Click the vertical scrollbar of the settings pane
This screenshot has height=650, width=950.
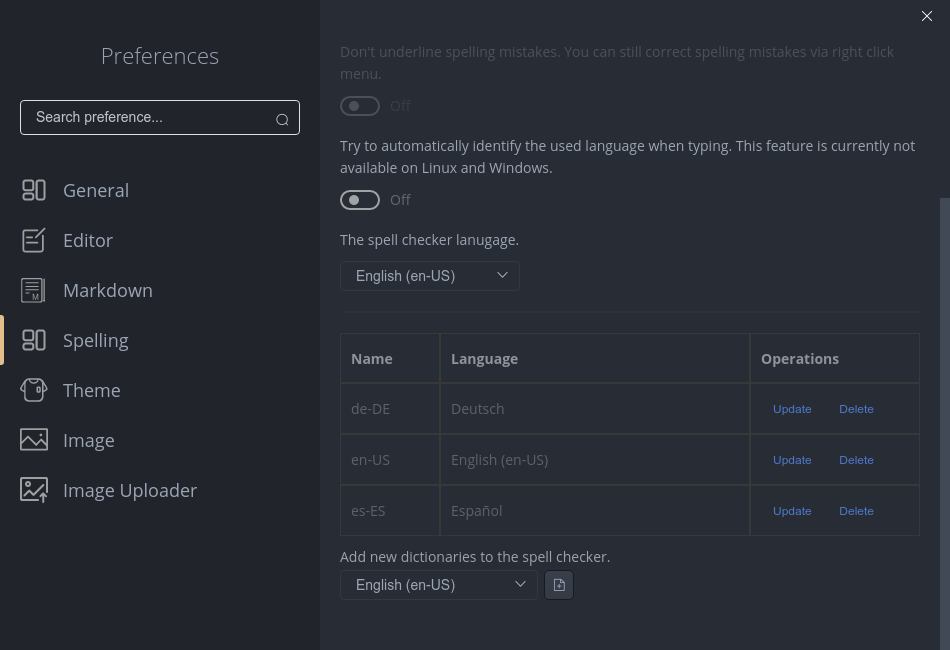coord(945,424)
